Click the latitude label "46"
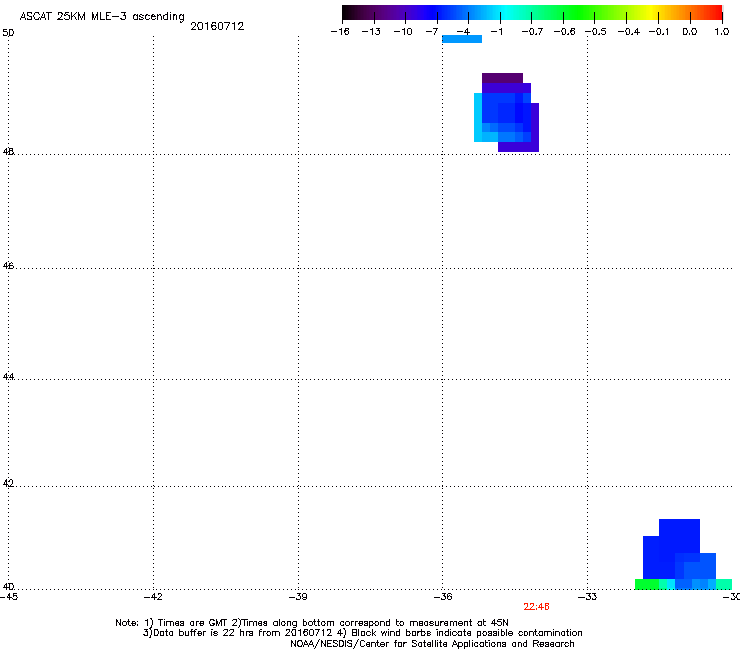The image size is (740, 650). coord(8,266)
